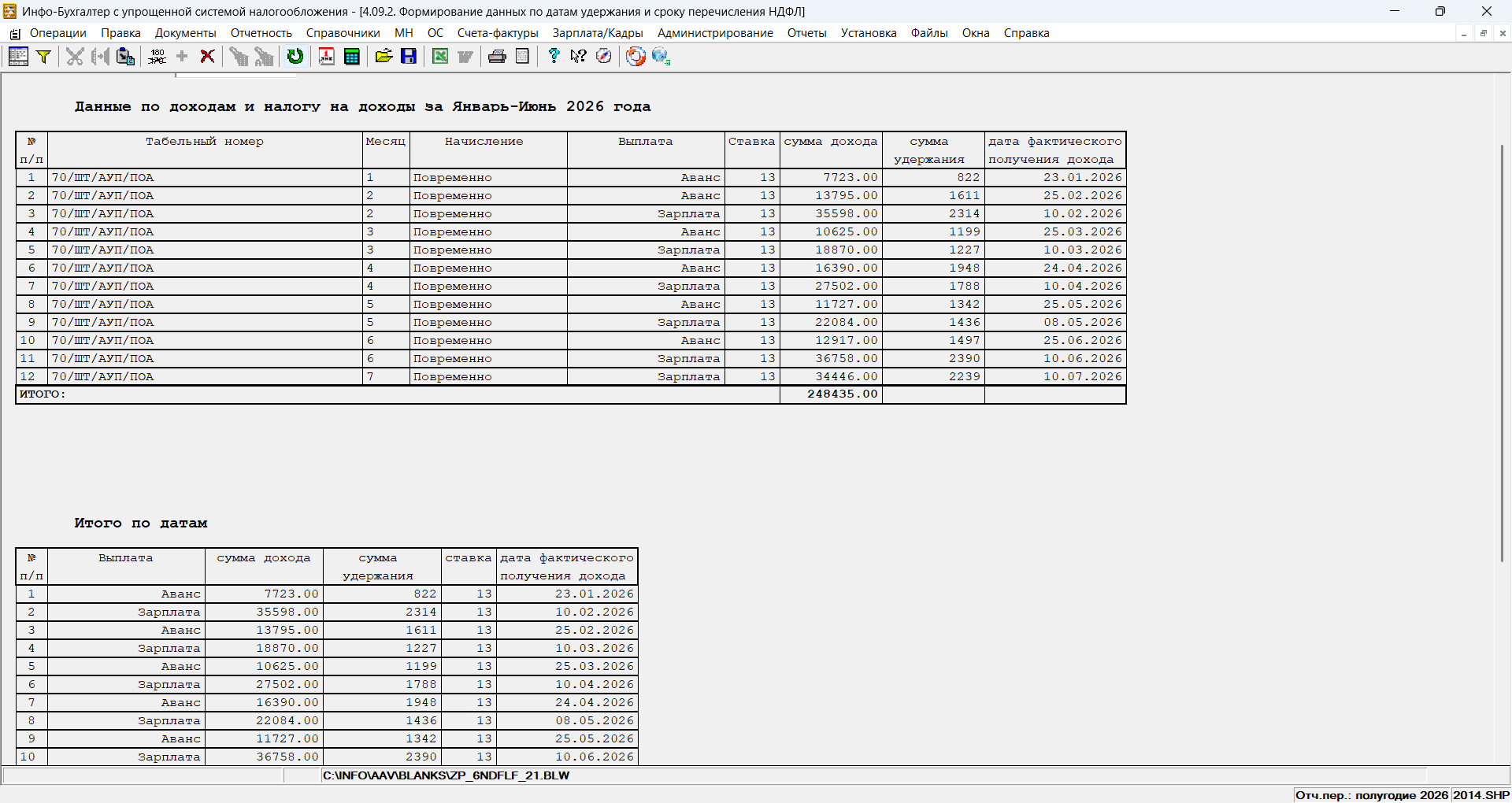1512x803 pixels.
Task: Click income cell 35598.00 in top table
Action: 832,214
